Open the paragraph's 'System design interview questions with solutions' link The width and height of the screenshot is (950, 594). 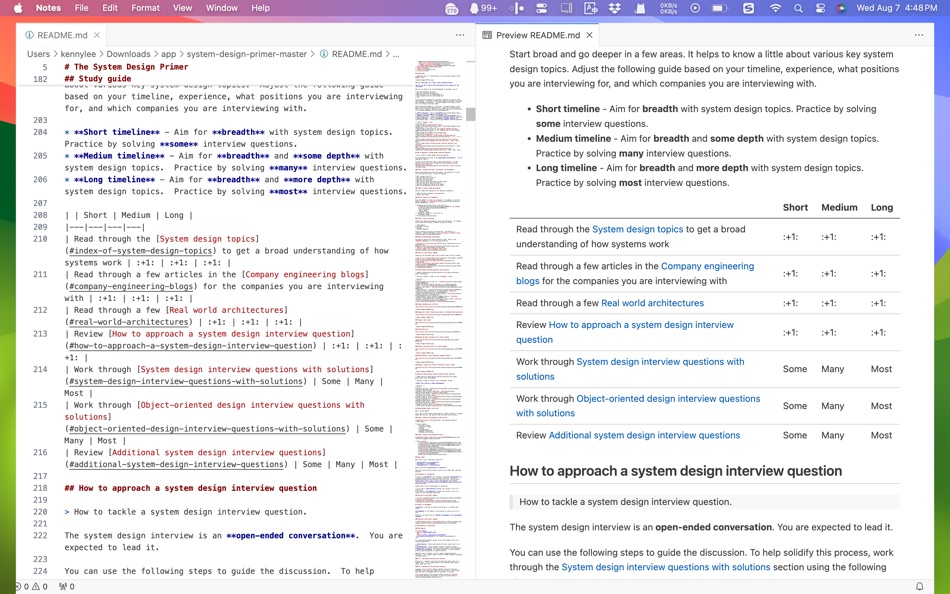click(666, 567)
